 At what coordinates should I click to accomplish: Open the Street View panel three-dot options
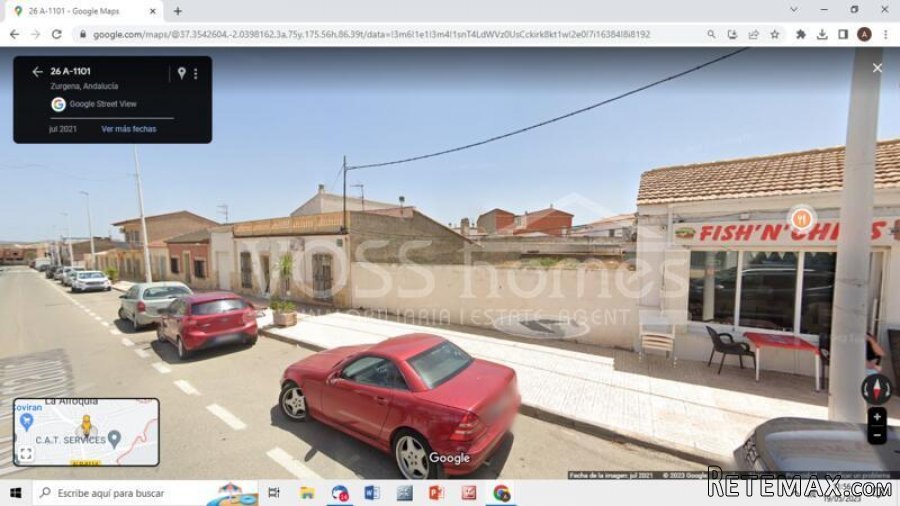196,73
